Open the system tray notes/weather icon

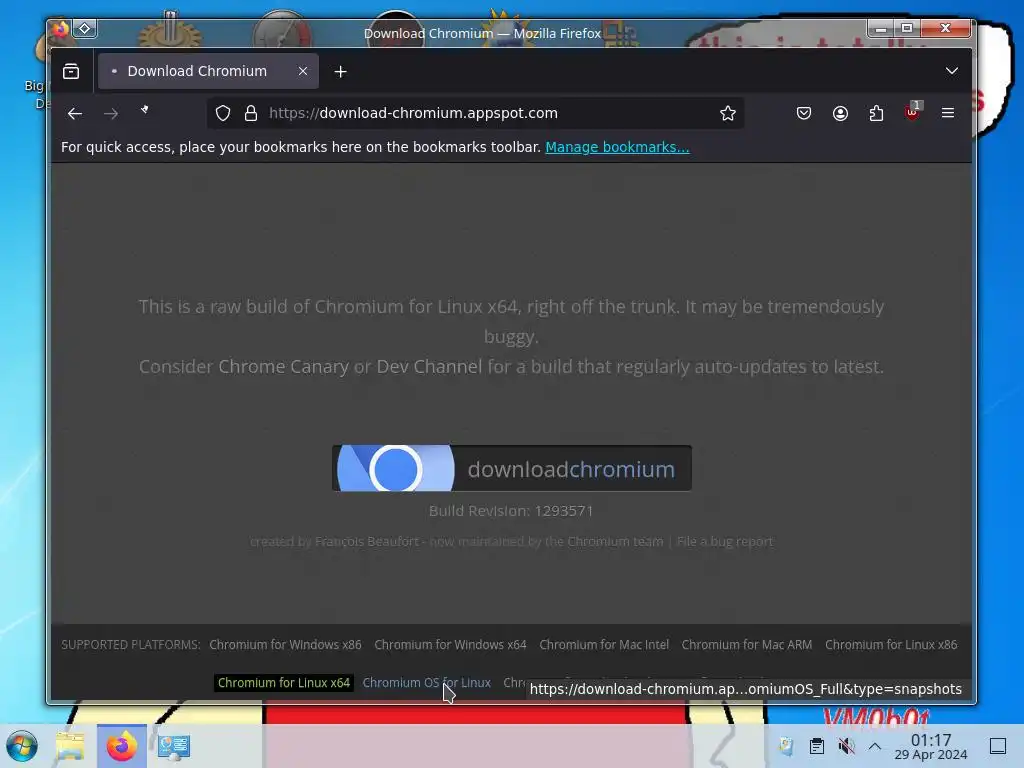[x=786, y=746]
